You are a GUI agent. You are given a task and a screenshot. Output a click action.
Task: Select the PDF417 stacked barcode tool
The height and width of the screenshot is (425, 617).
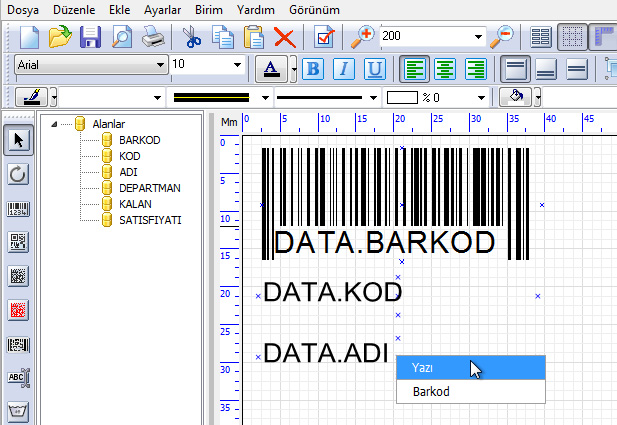coord(18,345)
